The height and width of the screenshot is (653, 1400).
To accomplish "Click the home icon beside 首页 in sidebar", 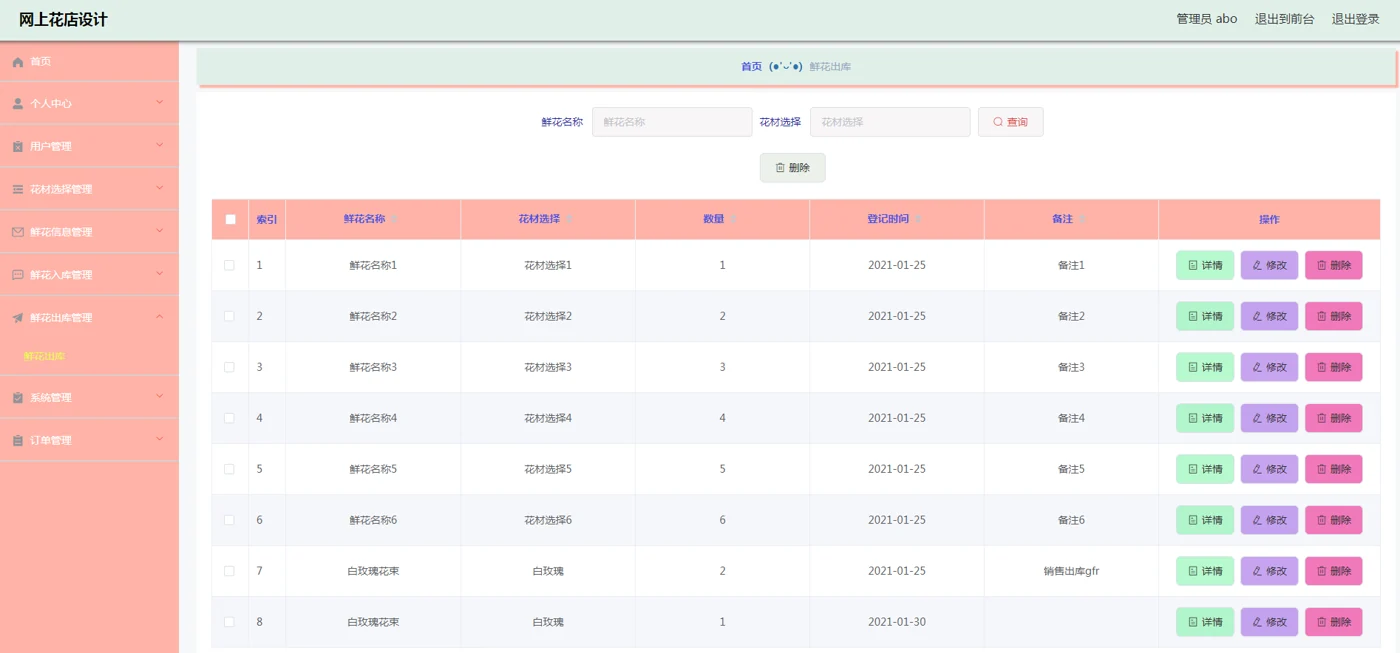I will [x=17, y=62].
